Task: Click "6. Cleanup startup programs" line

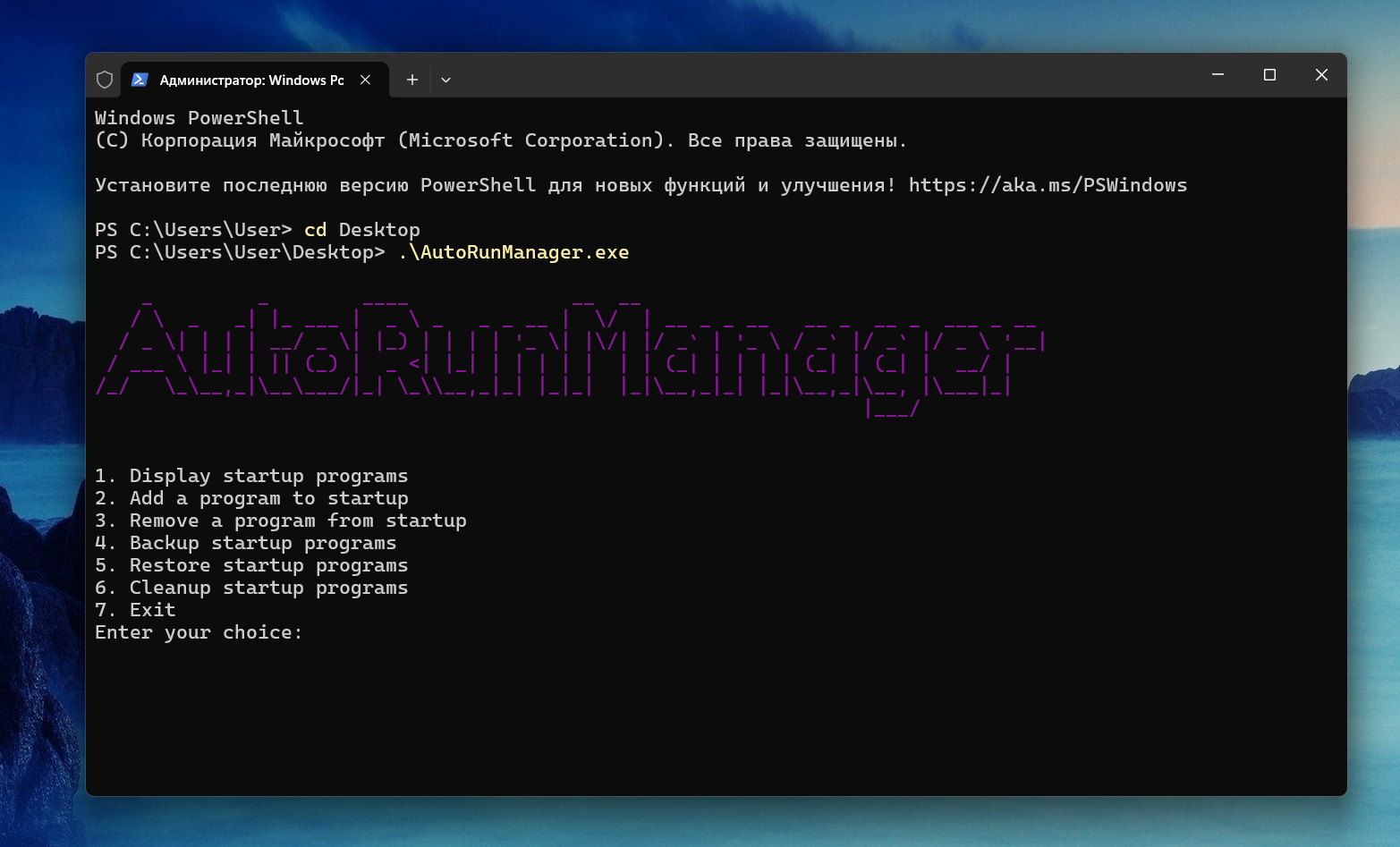Action: (x=251, y=588)
